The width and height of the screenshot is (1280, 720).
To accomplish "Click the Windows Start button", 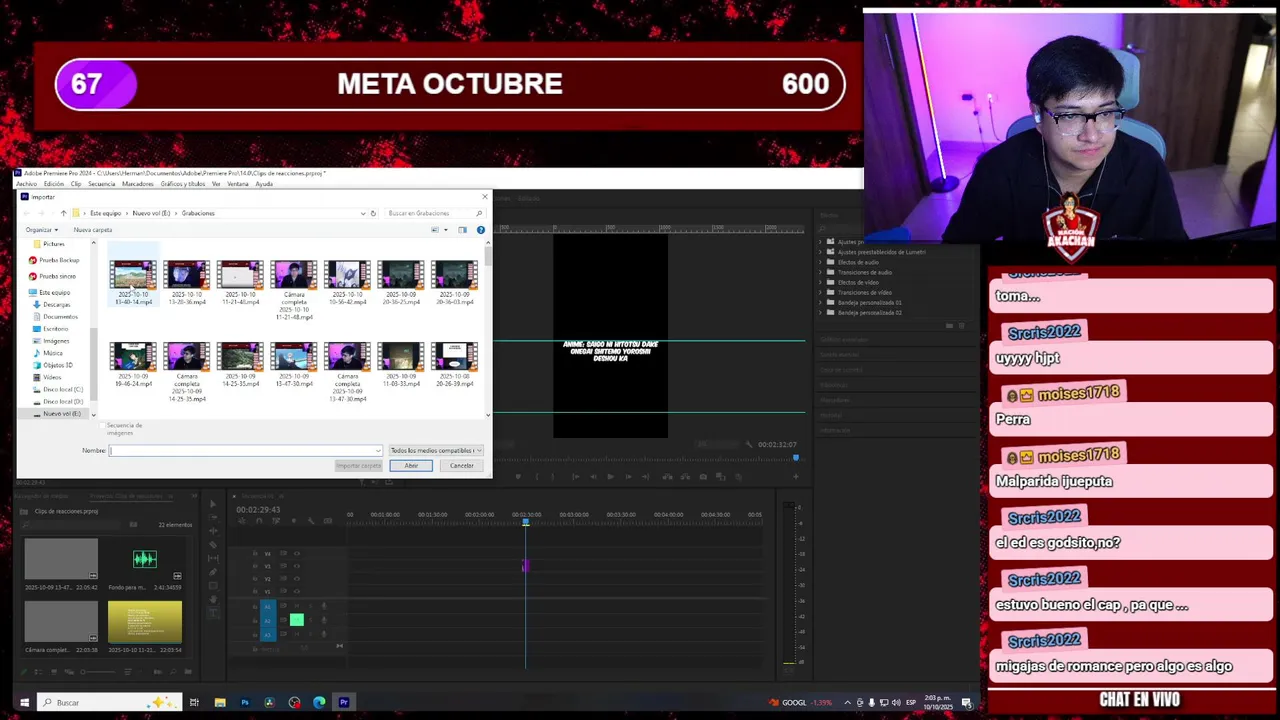I will point(24,702).
